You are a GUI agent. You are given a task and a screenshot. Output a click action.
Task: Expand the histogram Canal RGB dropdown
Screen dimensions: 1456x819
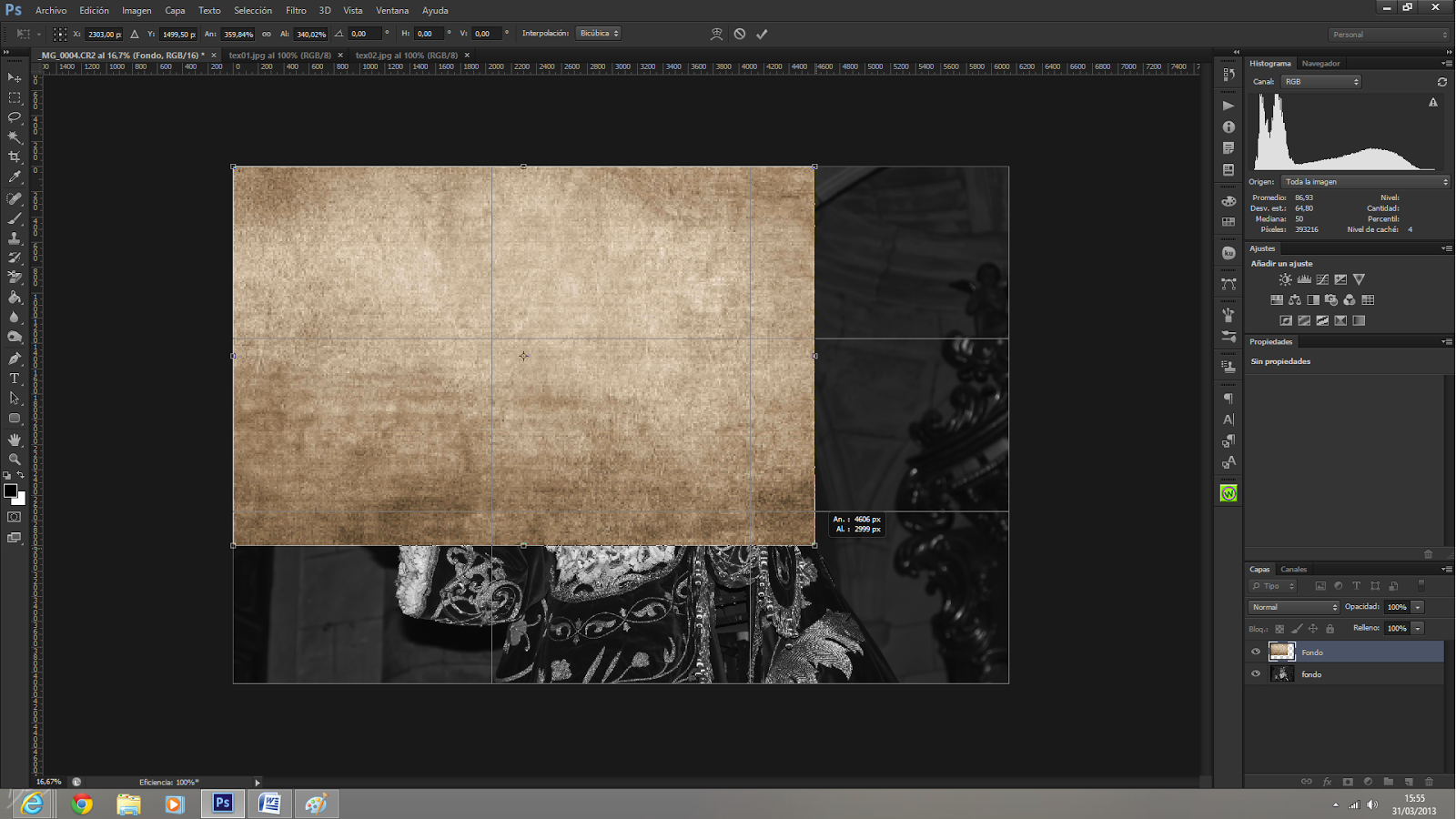coord(1321,82)
